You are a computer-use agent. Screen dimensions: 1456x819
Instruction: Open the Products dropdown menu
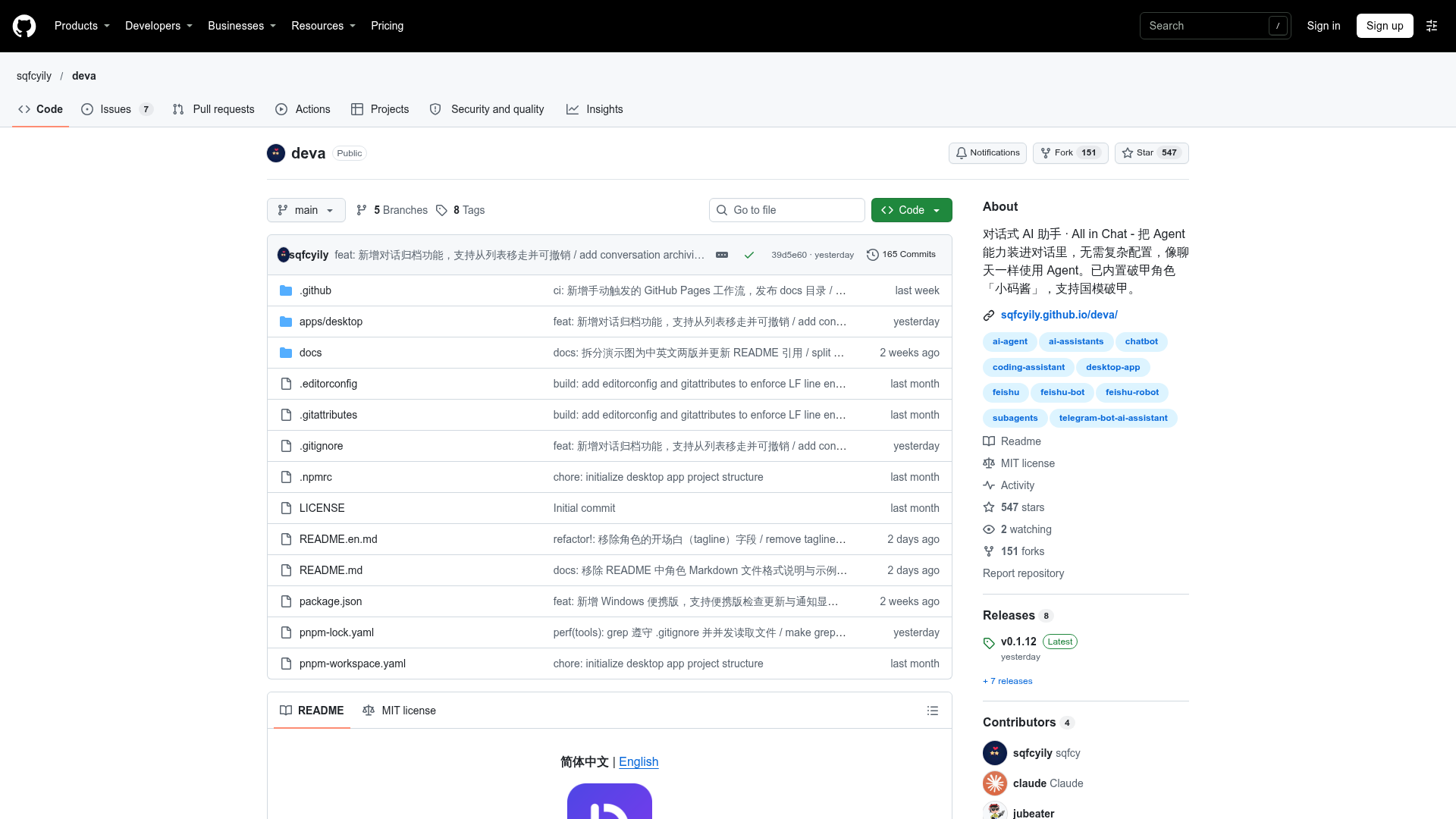[82, 26]
